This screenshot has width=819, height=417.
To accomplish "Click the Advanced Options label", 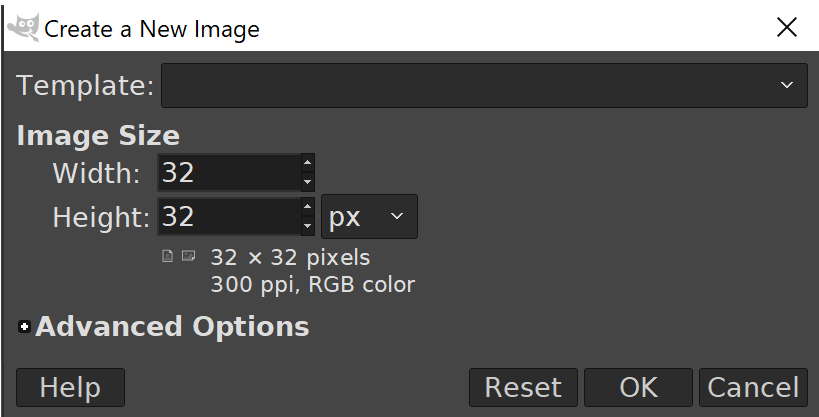I will (x=172, y=327).
